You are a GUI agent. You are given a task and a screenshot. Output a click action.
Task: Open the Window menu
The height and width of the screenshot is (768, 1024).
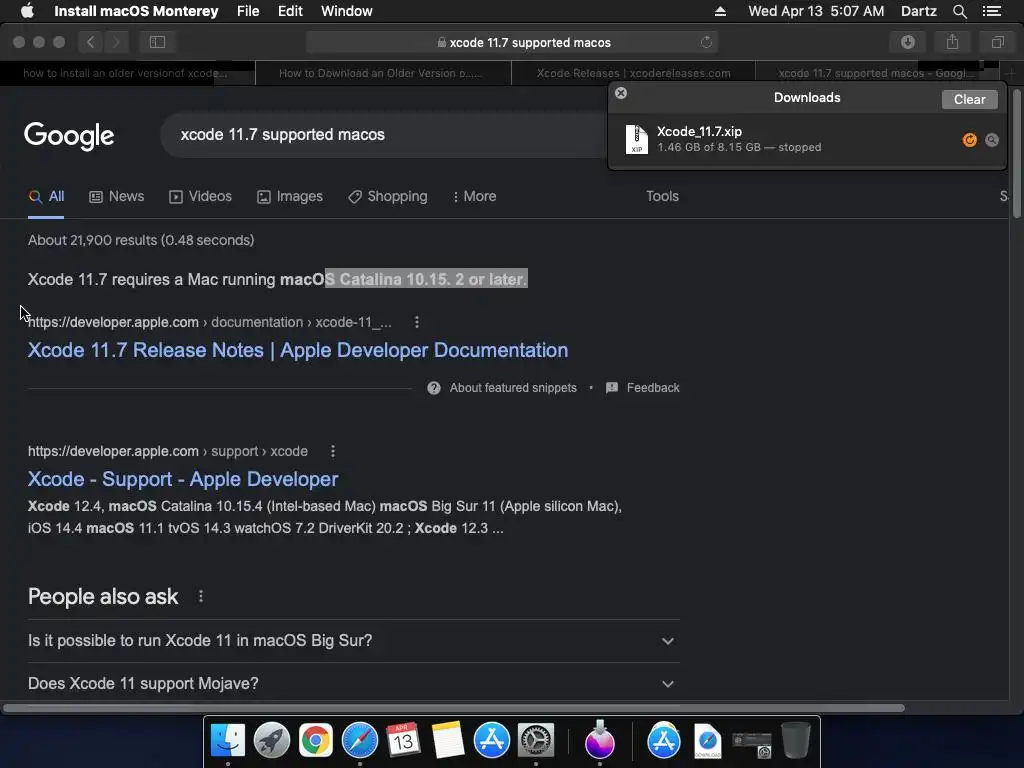tap(346, 11)
